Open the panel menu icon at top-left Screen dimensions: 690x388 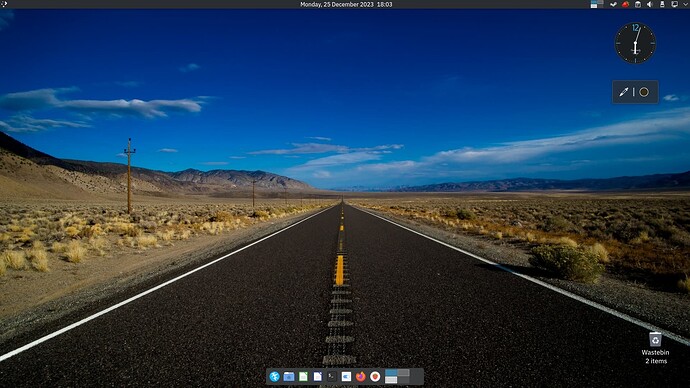pyautogui.click(x=4, y=4)
